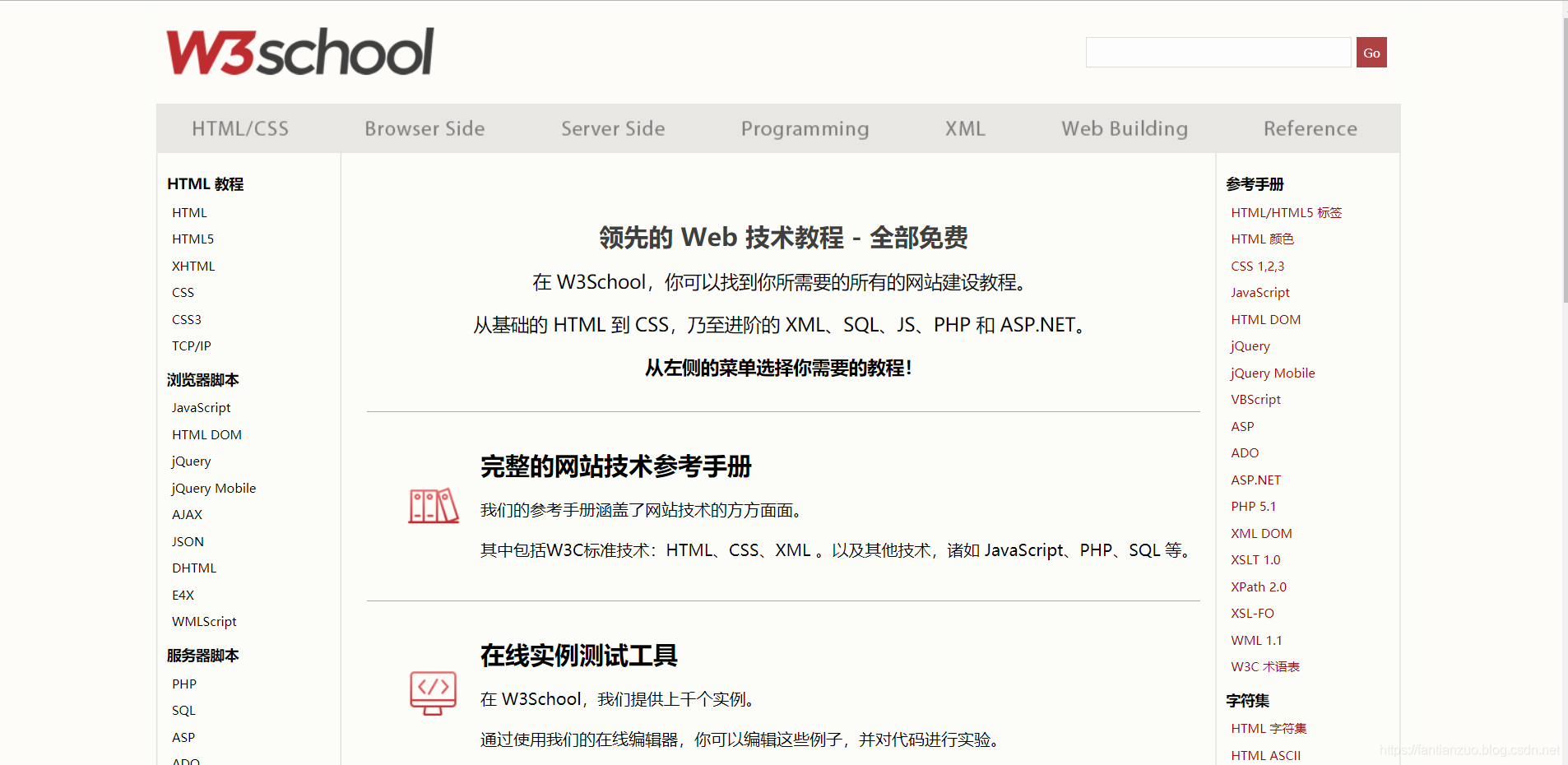Open the PHP 5.1 reference link

[x=1253, y=507]
